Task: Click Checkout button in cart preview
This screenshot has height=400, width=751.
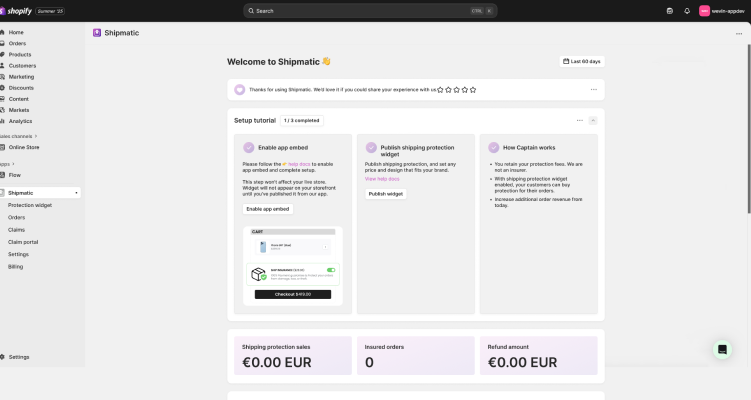Action: pos(293,294)
